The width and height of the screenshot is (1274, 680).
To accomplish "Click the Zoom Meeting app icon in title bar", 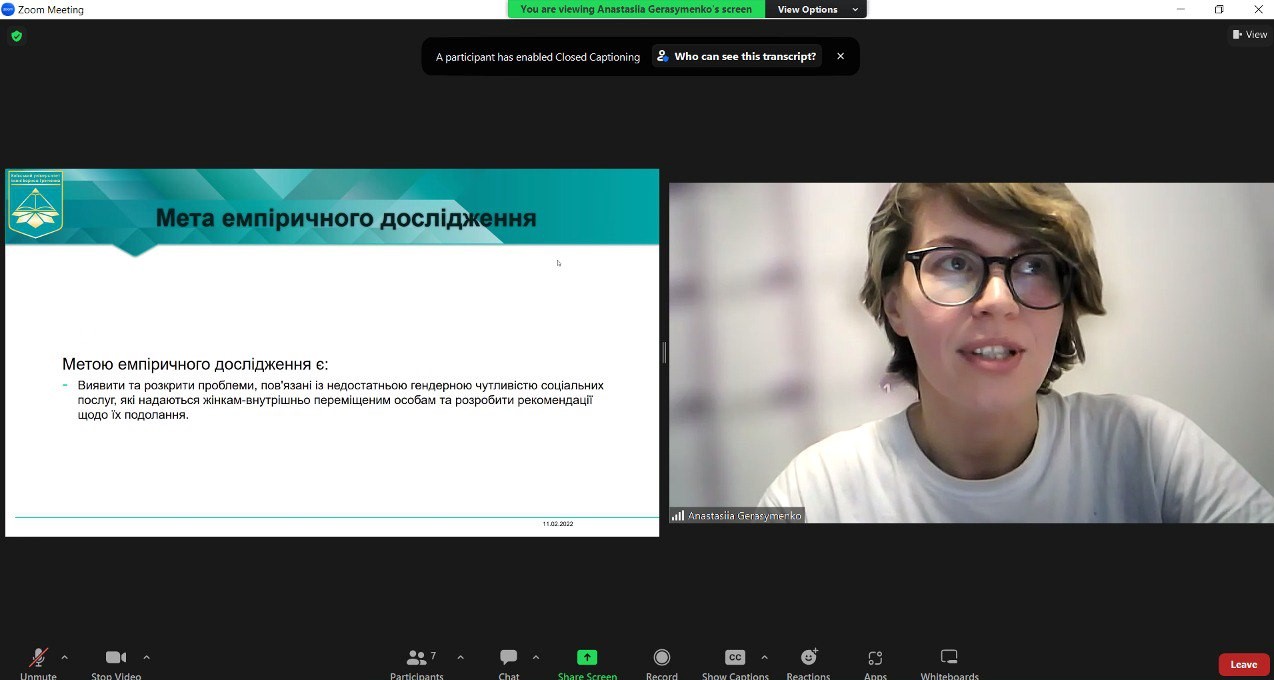I will [x=8, y=9].
